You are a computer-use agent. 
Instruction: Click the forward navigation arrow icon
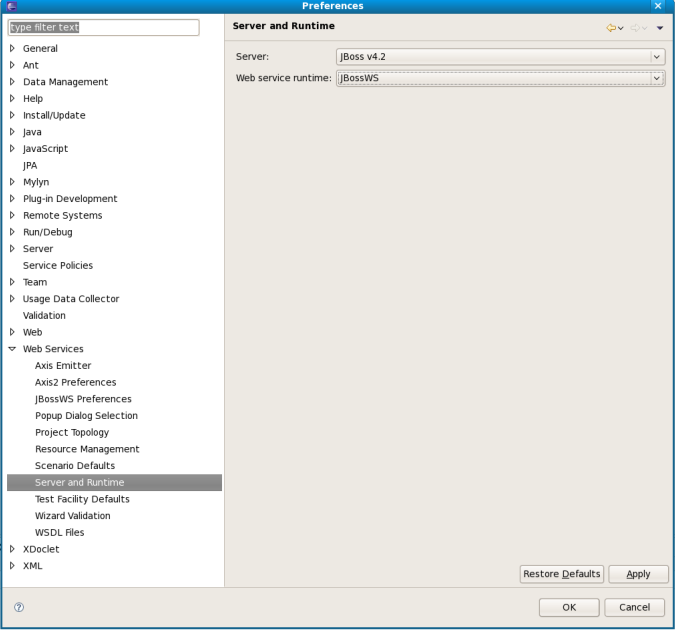pyautogui.click(x=635, y=28)
